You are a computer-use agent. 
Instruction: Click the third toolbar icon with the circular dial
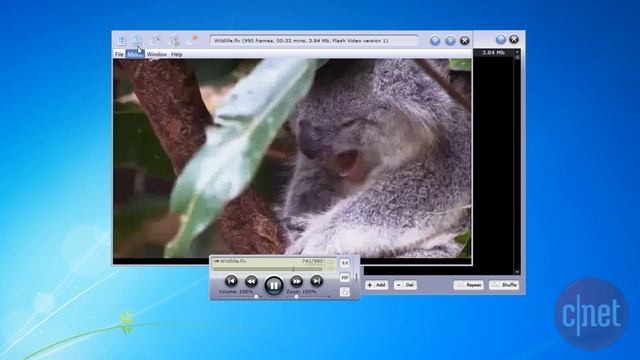(156, 40)
